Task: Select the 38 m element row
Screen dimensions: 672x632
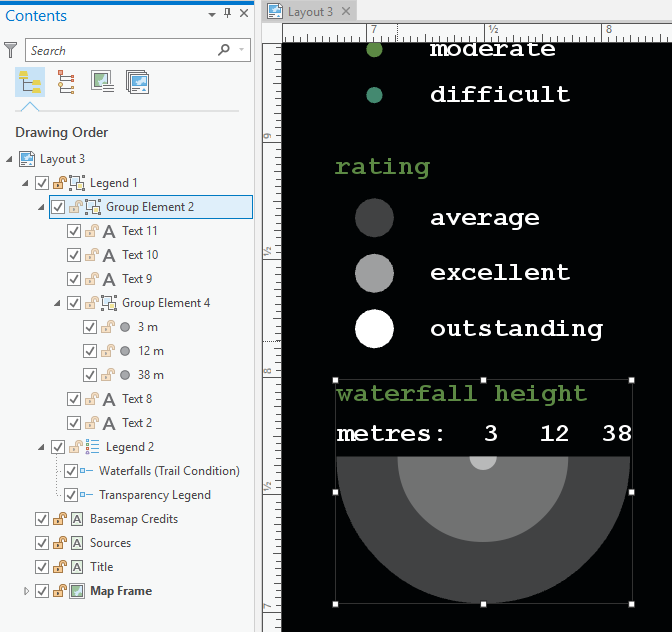Action: 150,375
